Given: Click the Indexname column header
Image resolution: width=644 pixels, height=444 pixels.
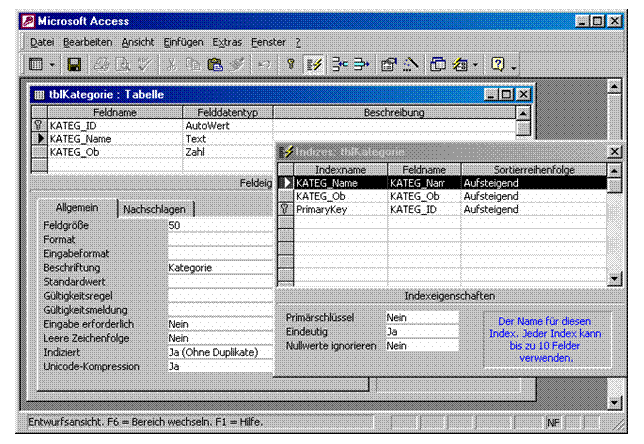Looking at the screenshot, I should 340,170.
